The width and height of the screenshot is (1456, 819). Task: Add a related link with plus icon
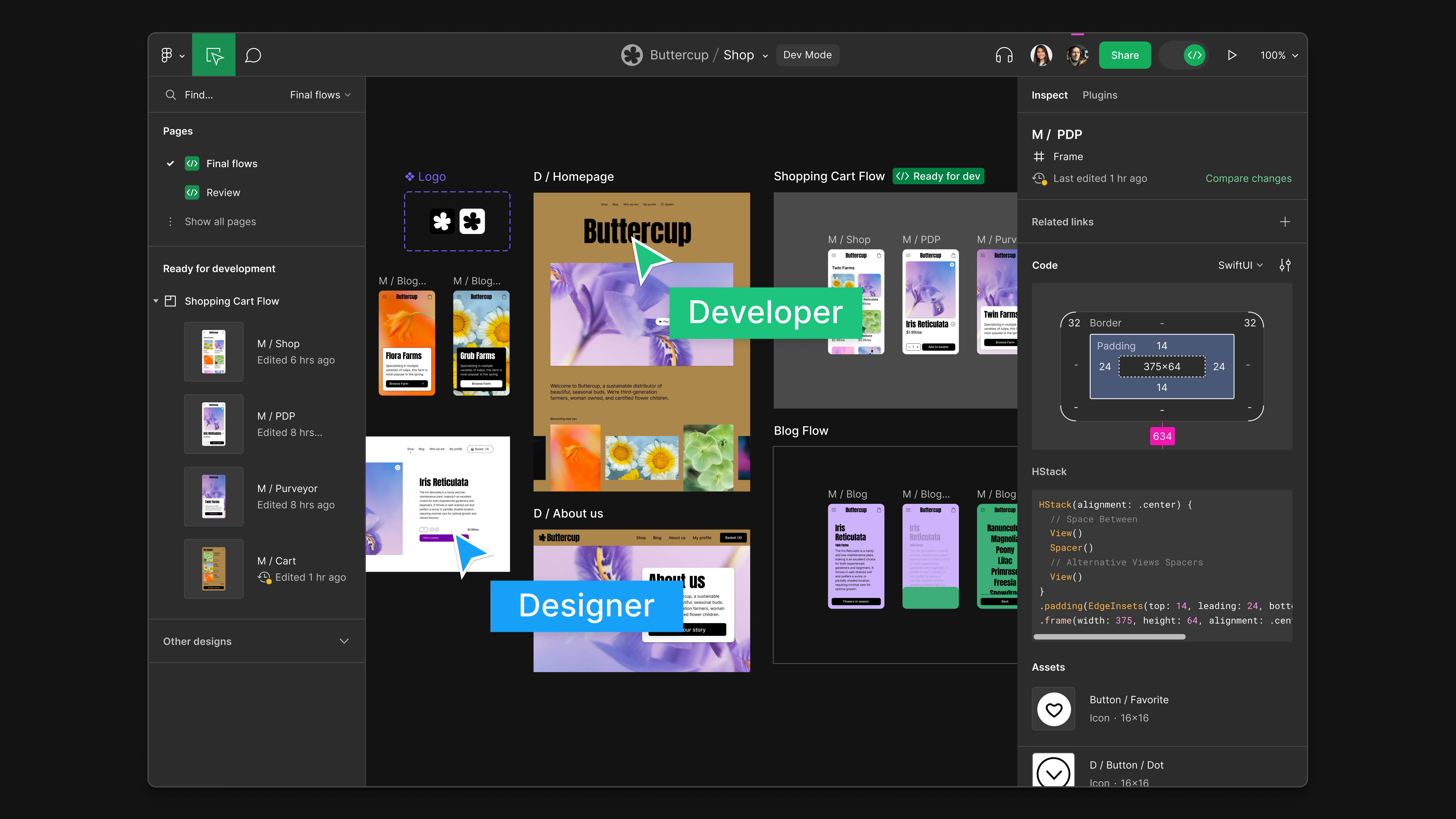click(1285, 221)
